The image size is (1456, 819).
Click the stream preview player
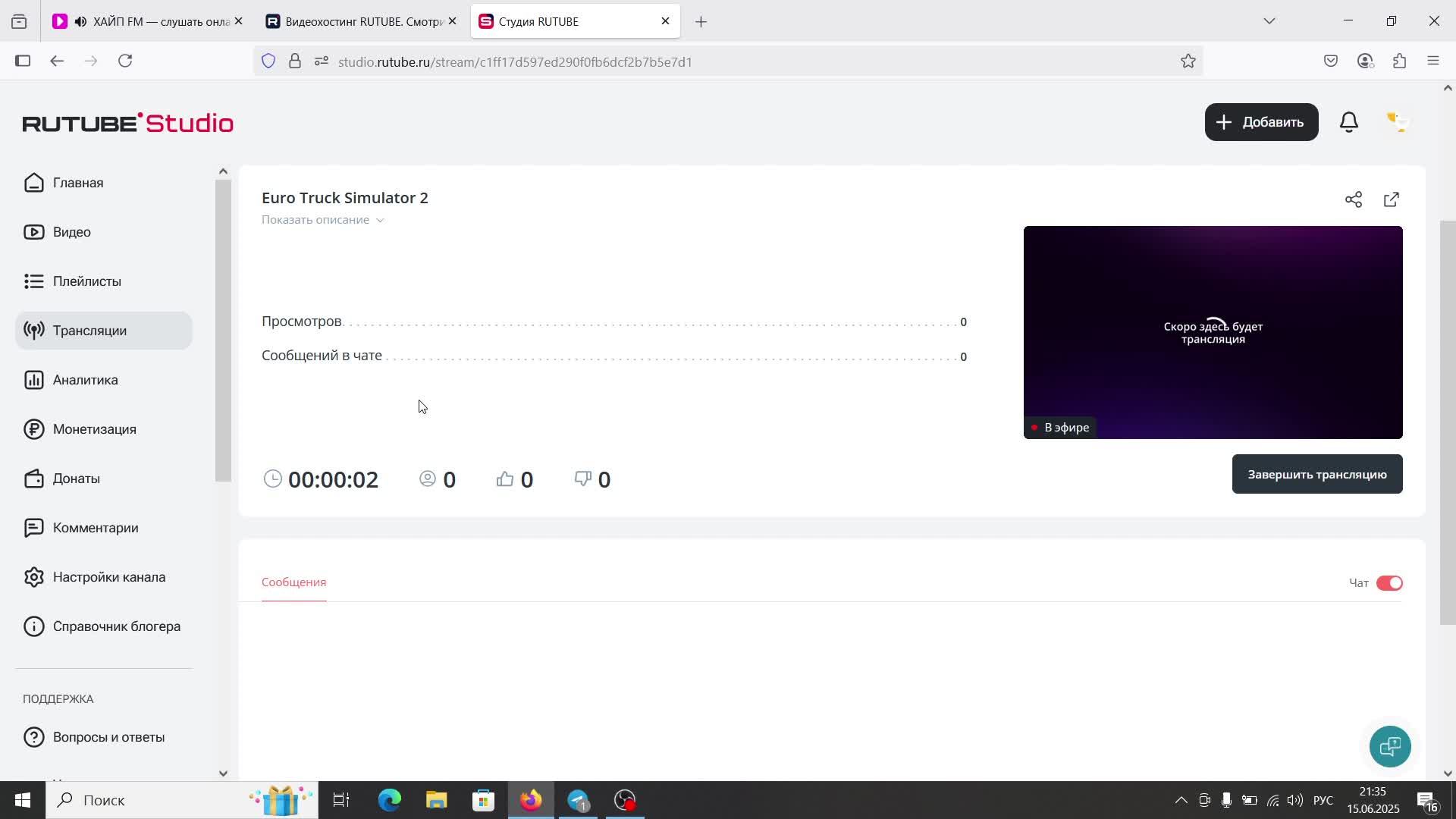click(1213, 332)
